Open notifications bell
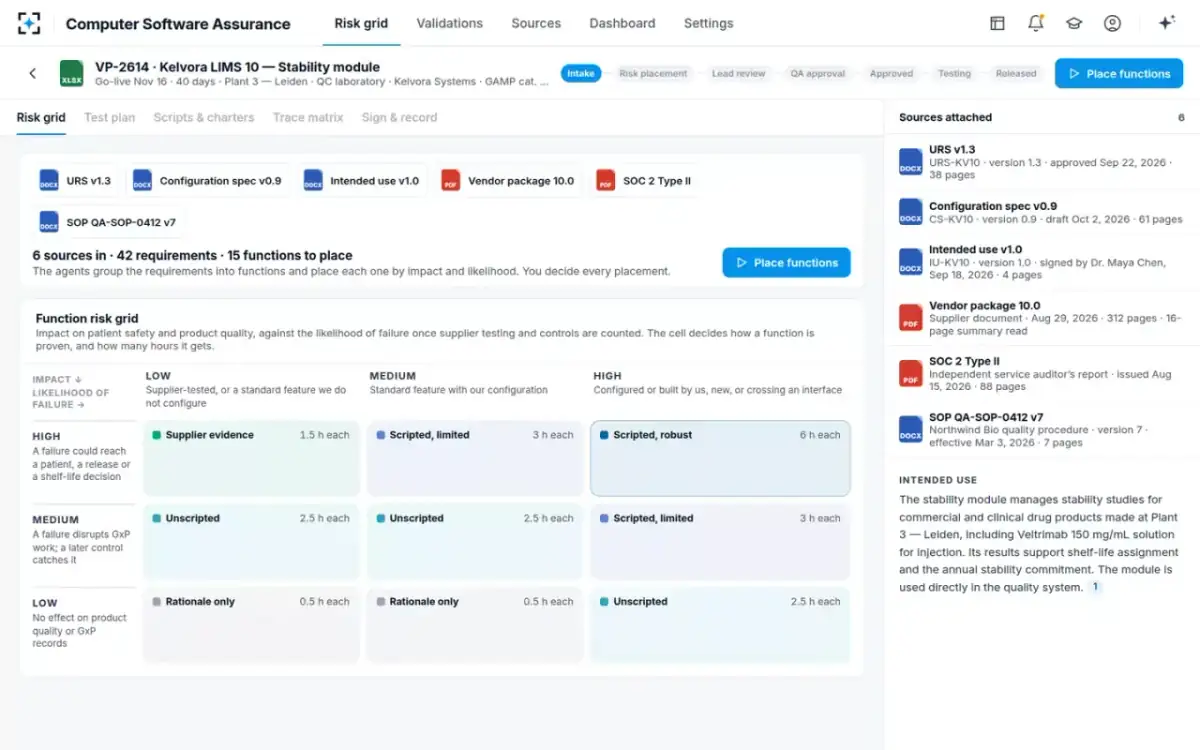Image resolution: width=1200 pixels, height=750 pixels. tap(1036, 23)
